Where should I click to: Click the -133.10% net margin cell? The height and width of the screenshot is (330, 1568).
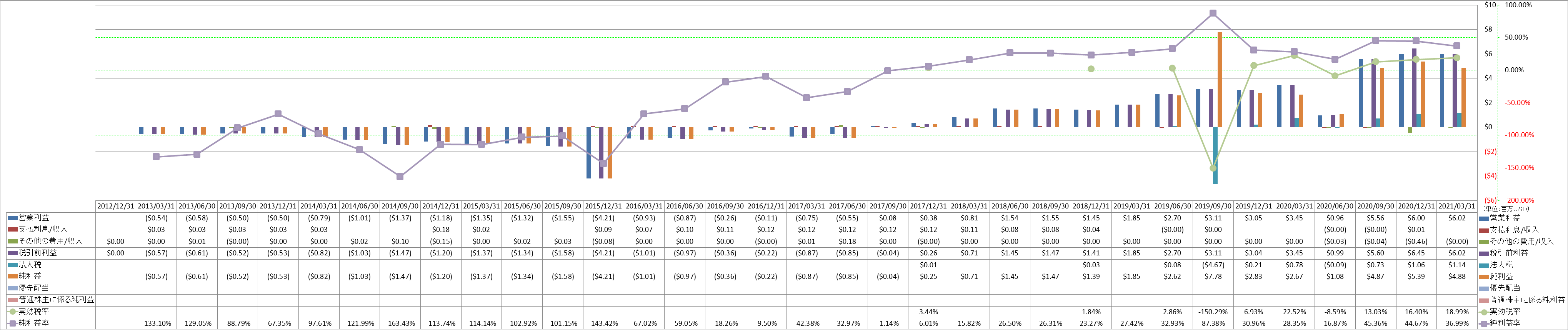(x=157, y=323)
